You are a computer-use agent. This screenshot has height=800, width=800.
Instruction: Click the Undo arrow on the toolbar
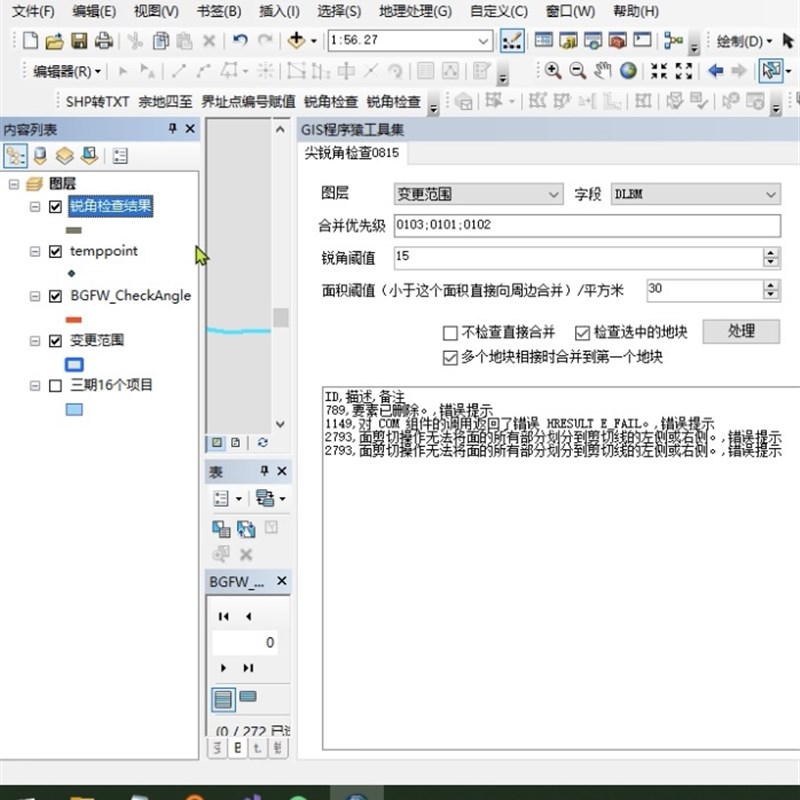[238, 41]
